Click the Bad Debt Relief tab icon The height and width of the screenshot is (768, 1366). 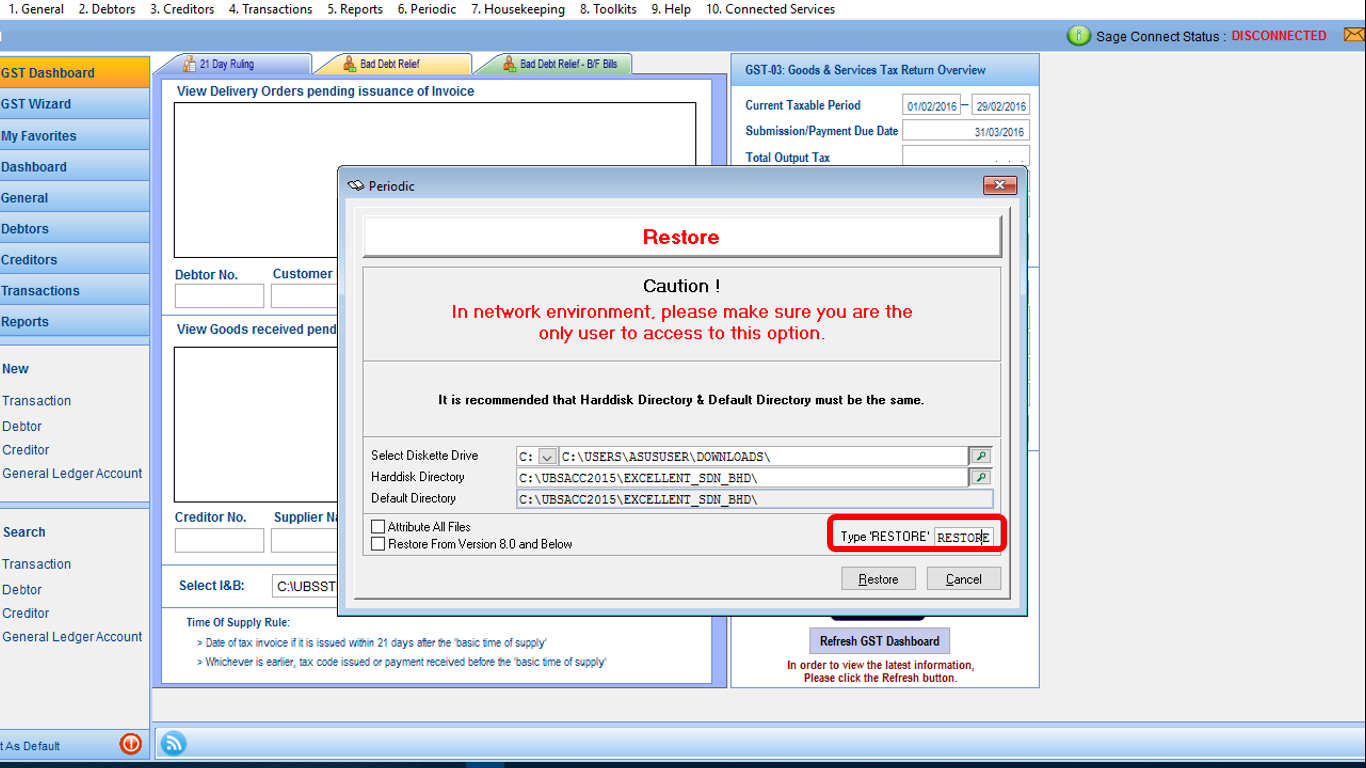point(350,64)
